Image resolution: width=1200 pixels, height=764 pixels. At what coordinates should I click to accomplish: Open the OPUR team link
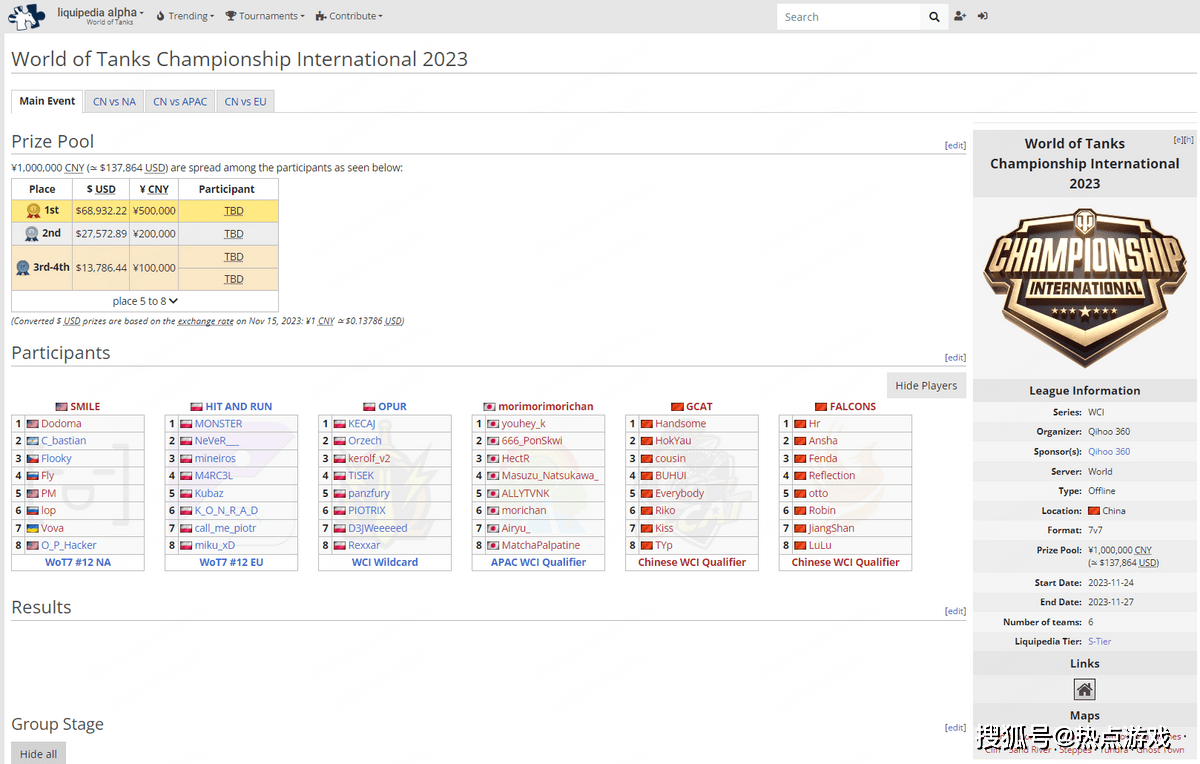(x=392, y=407)
